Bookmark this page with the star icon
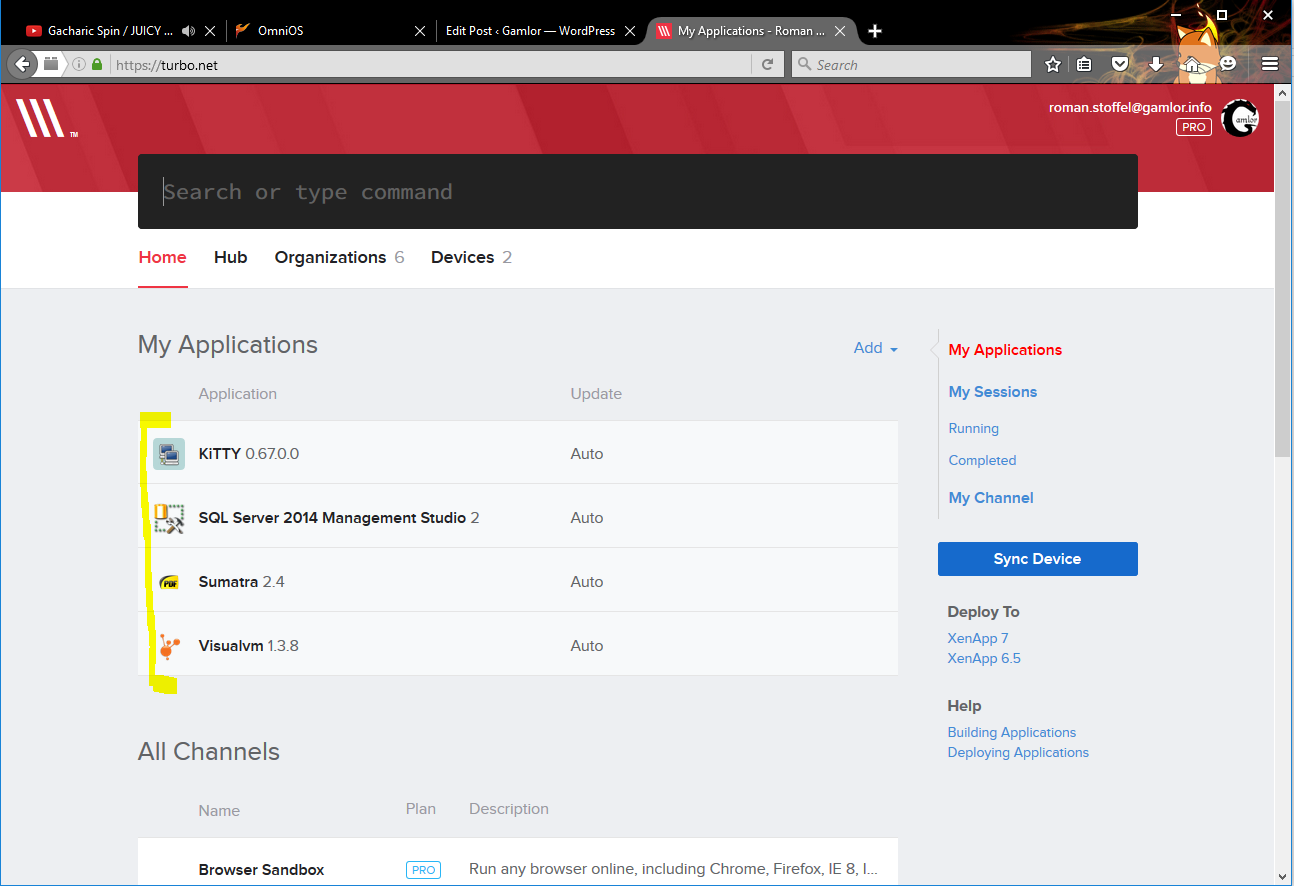This screenshot has height=886, width=1294. tap(1053, 64)
